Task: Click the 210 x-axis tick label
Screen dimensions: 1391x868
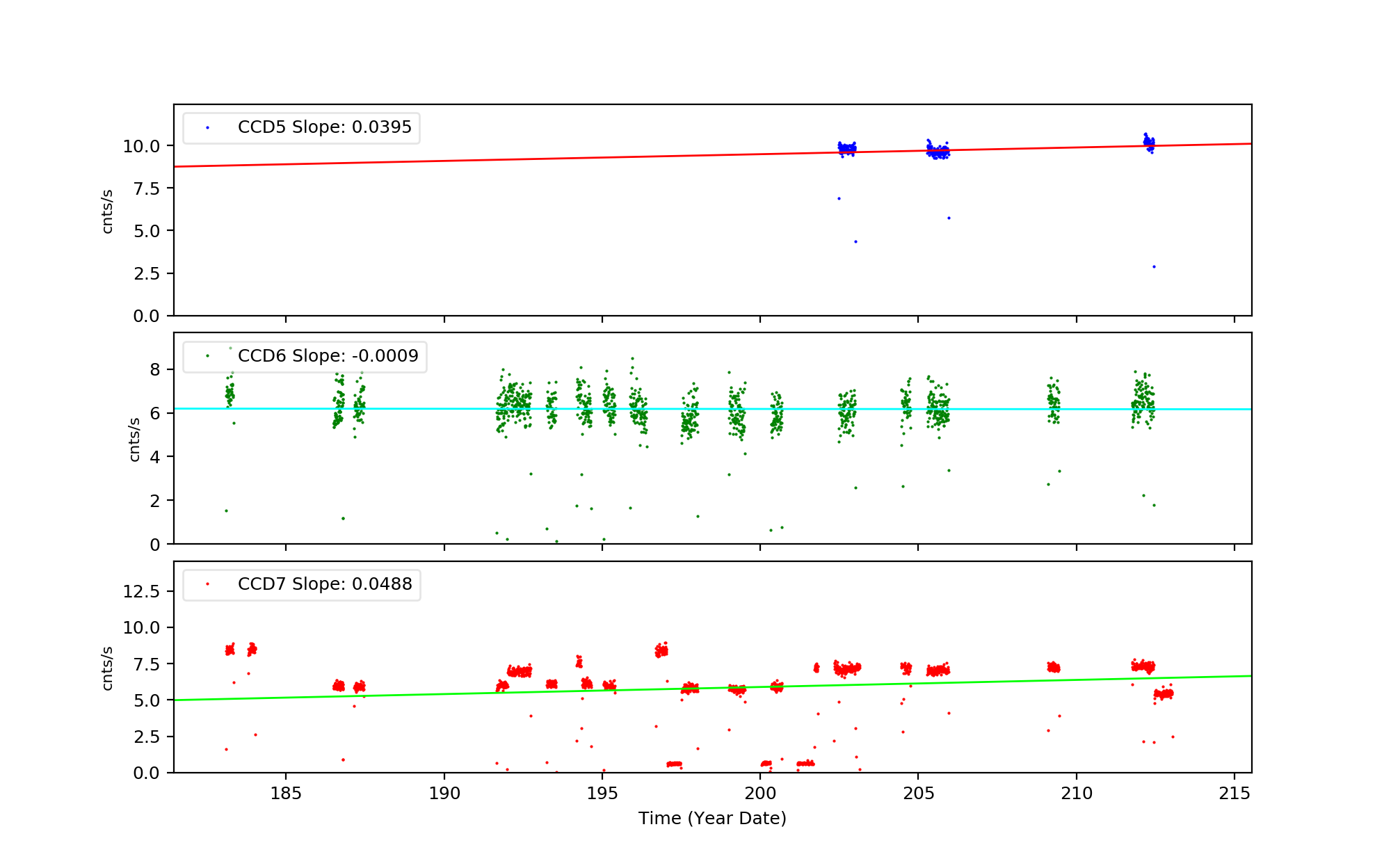Action: pyautogui.click(x=1077, y=794)
